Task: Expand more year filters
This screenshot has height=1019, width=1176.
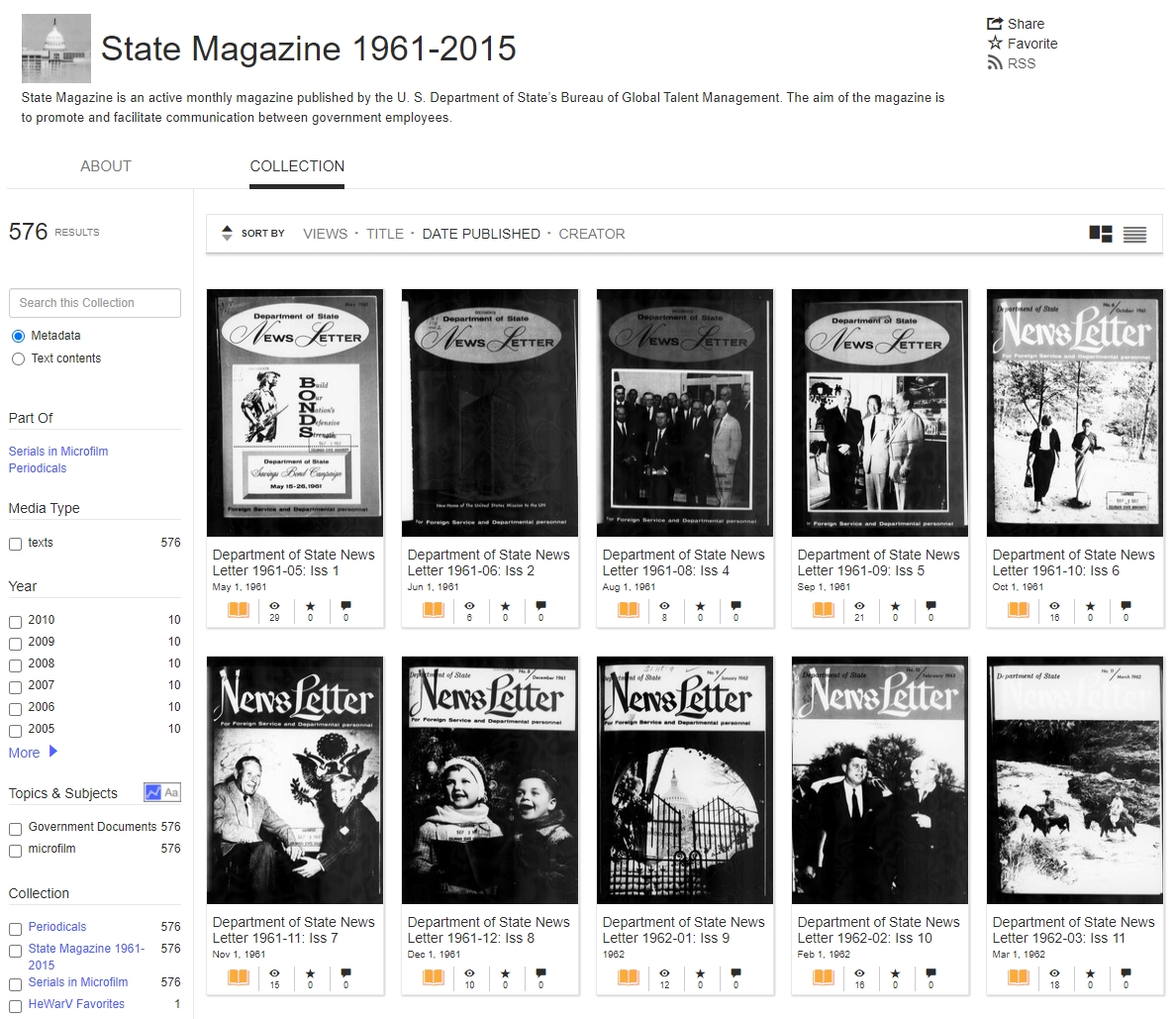Action: (33, 753)
